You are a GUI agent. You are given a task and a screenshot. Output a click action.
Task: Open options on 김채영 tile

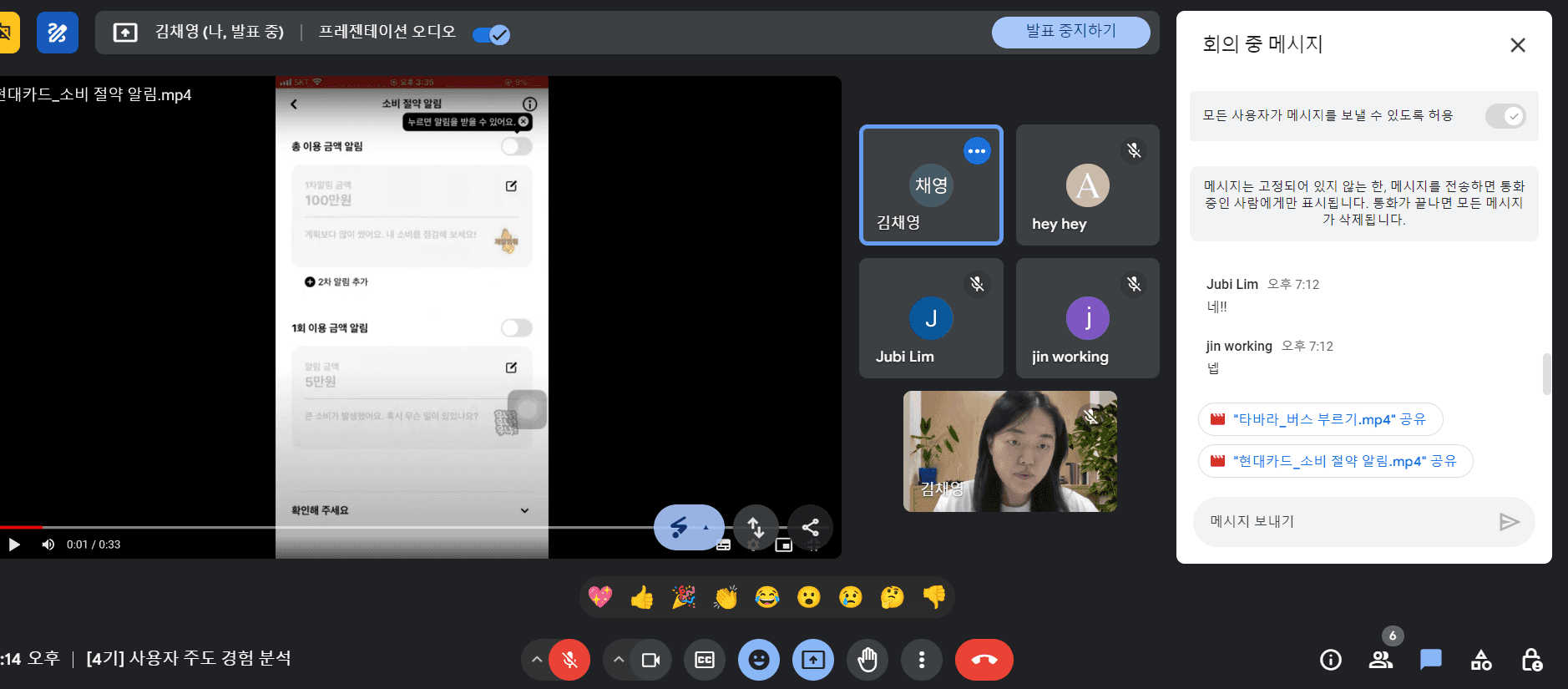pos(976,151)
